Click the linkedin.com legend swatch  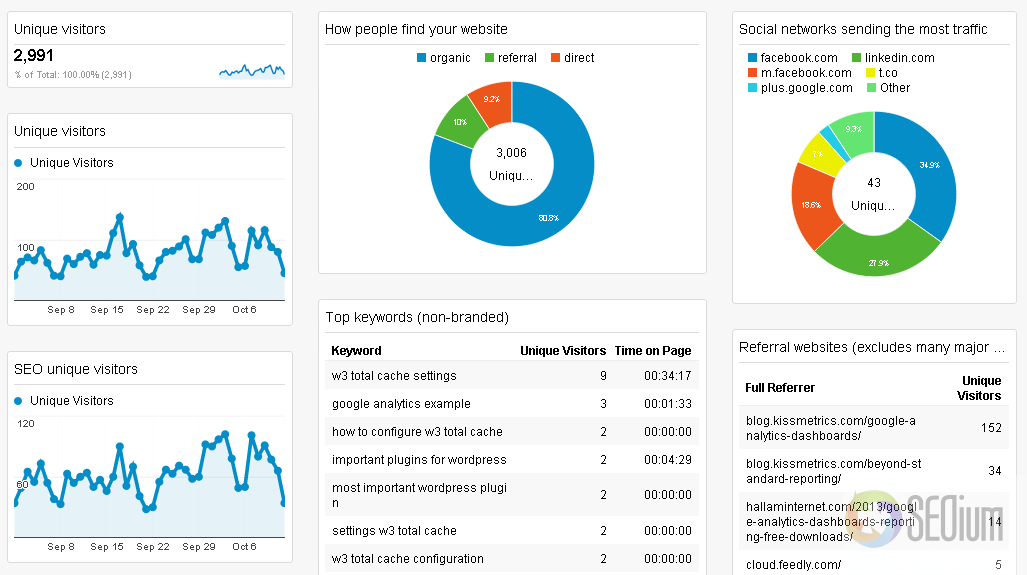[x=856, y=58]
